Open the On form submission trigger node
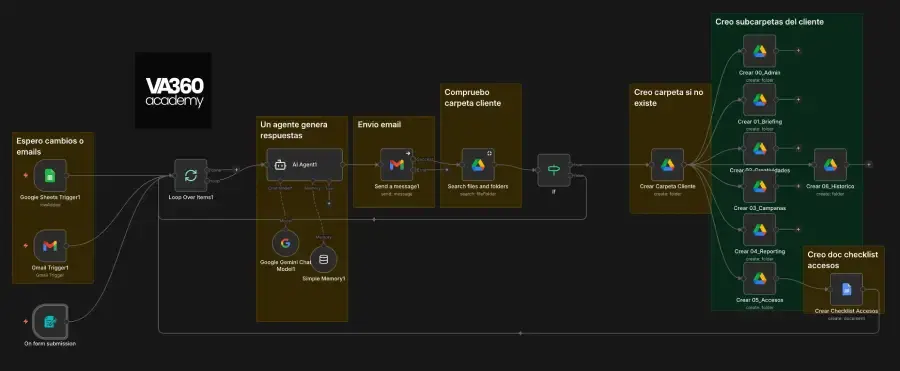900x371 pixels. point(50,321)
